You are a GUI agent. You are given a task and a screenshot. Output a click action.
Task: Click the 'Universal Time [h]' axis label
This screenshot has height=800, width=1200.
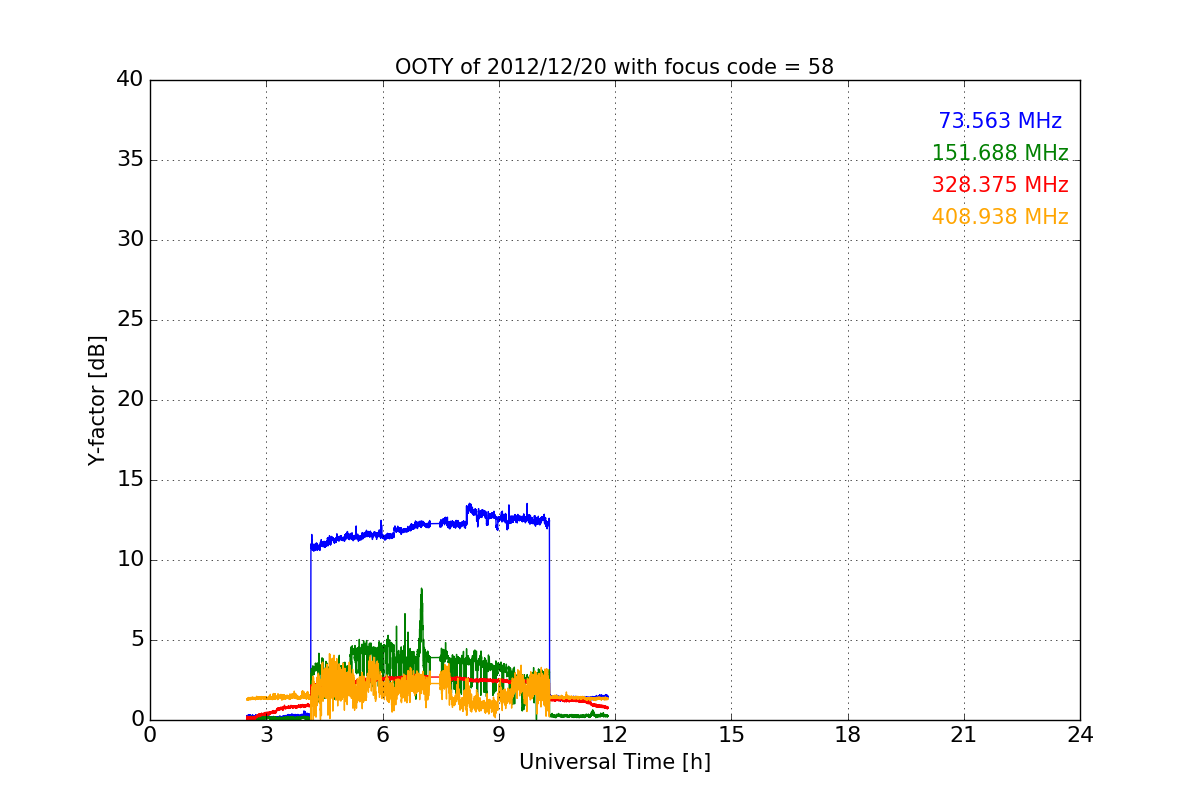coord(614,762)
